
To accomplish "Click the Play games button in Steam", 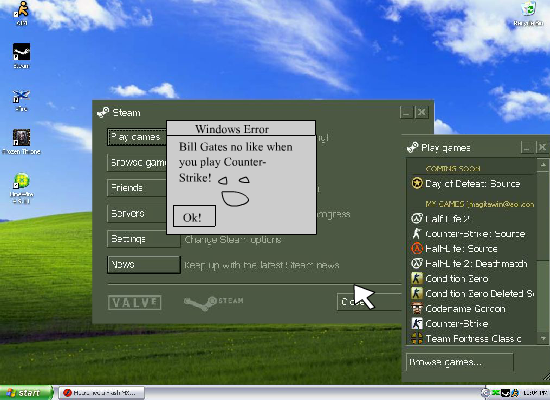I will pyautogui.click(x=137, y=137).
